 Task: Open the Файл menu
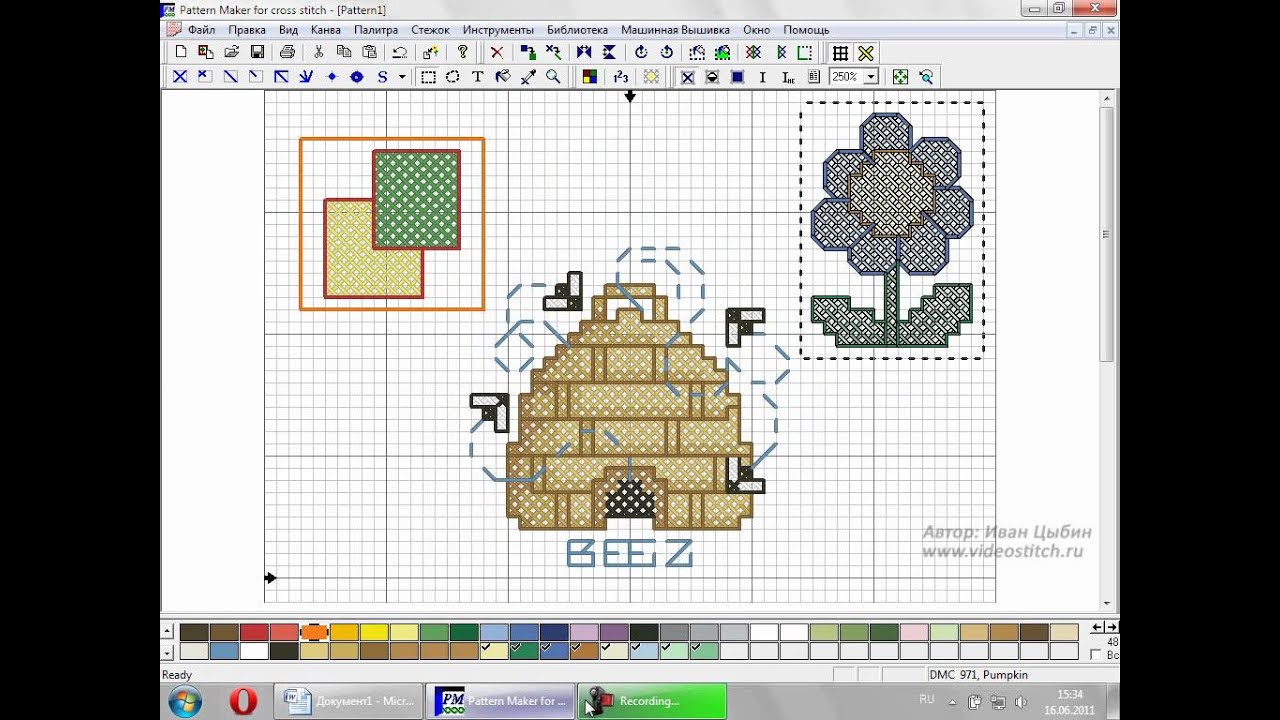(x=201, y=30)
